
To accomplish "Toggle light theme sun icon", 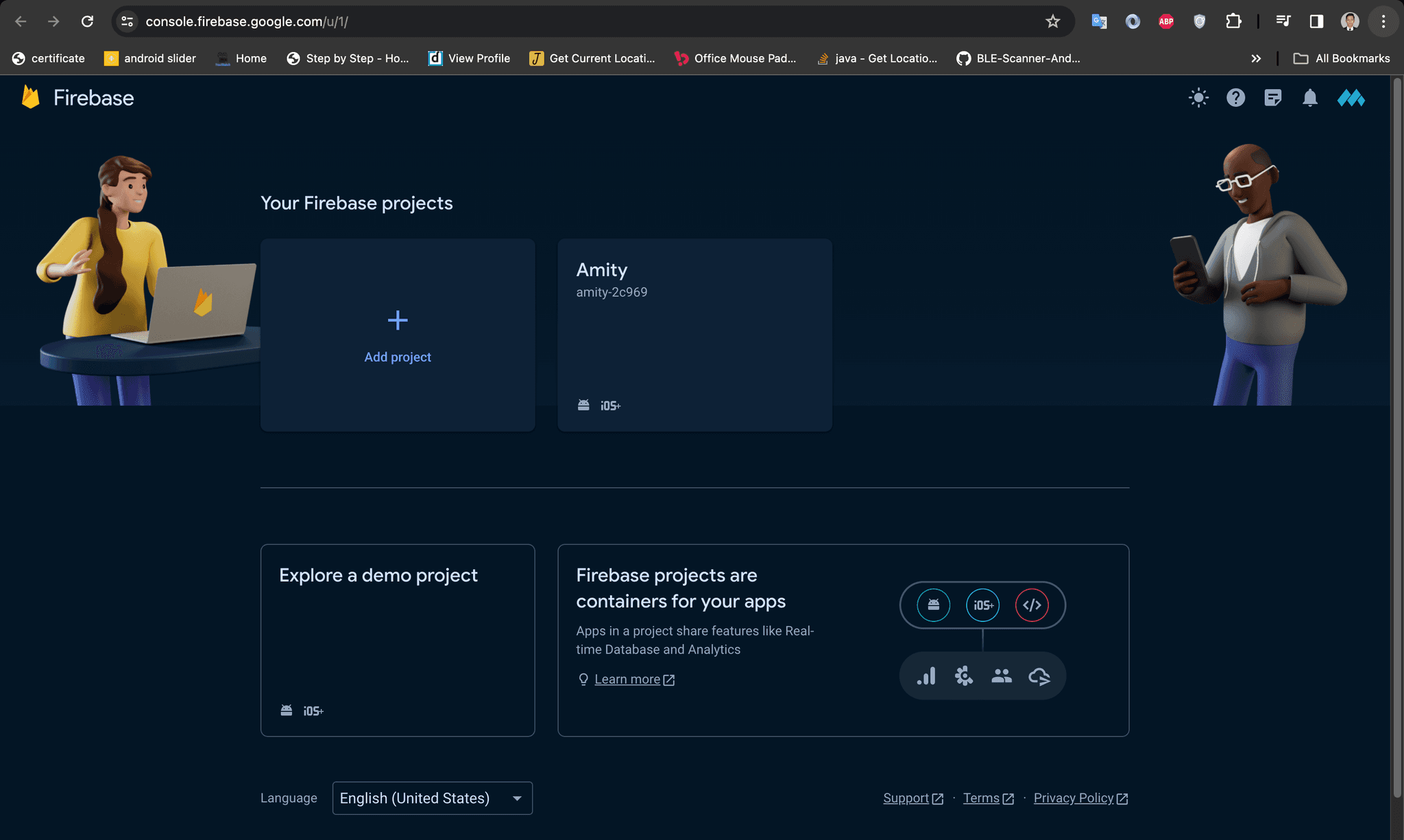I will click(1198, 98).
